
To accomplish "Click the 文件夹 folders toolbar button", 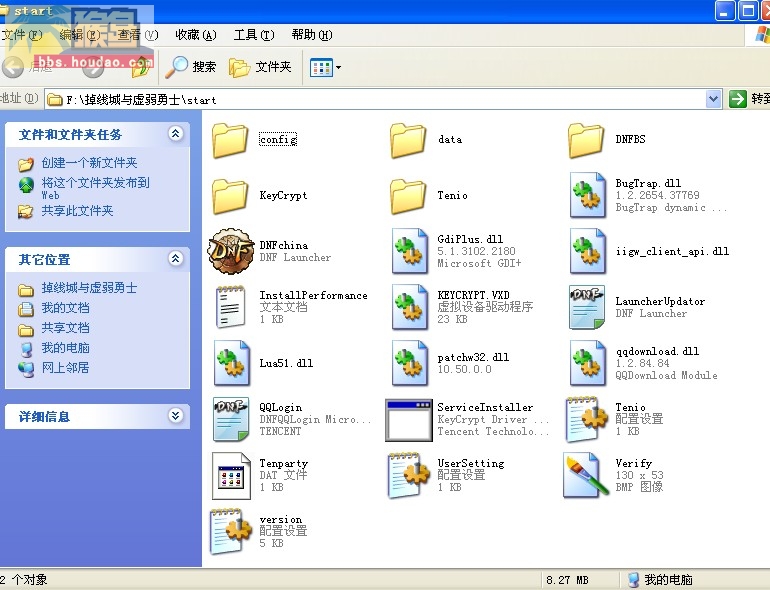I will click(260, 67).
